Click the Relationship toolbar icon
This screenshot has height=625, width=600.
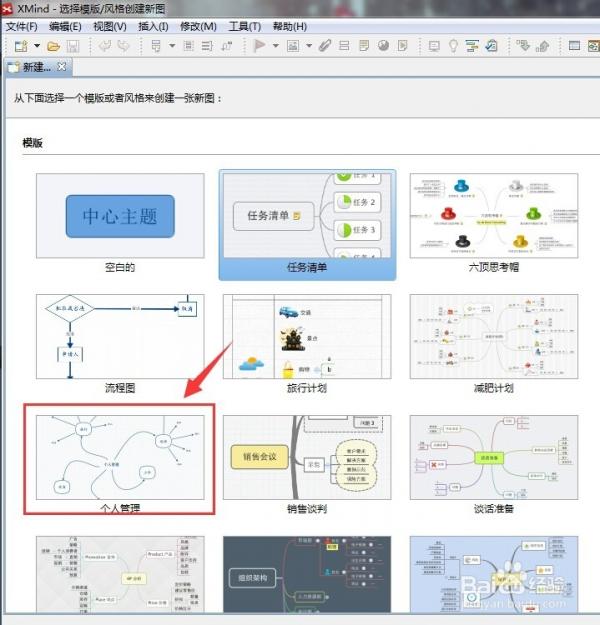tap(227, 46)
